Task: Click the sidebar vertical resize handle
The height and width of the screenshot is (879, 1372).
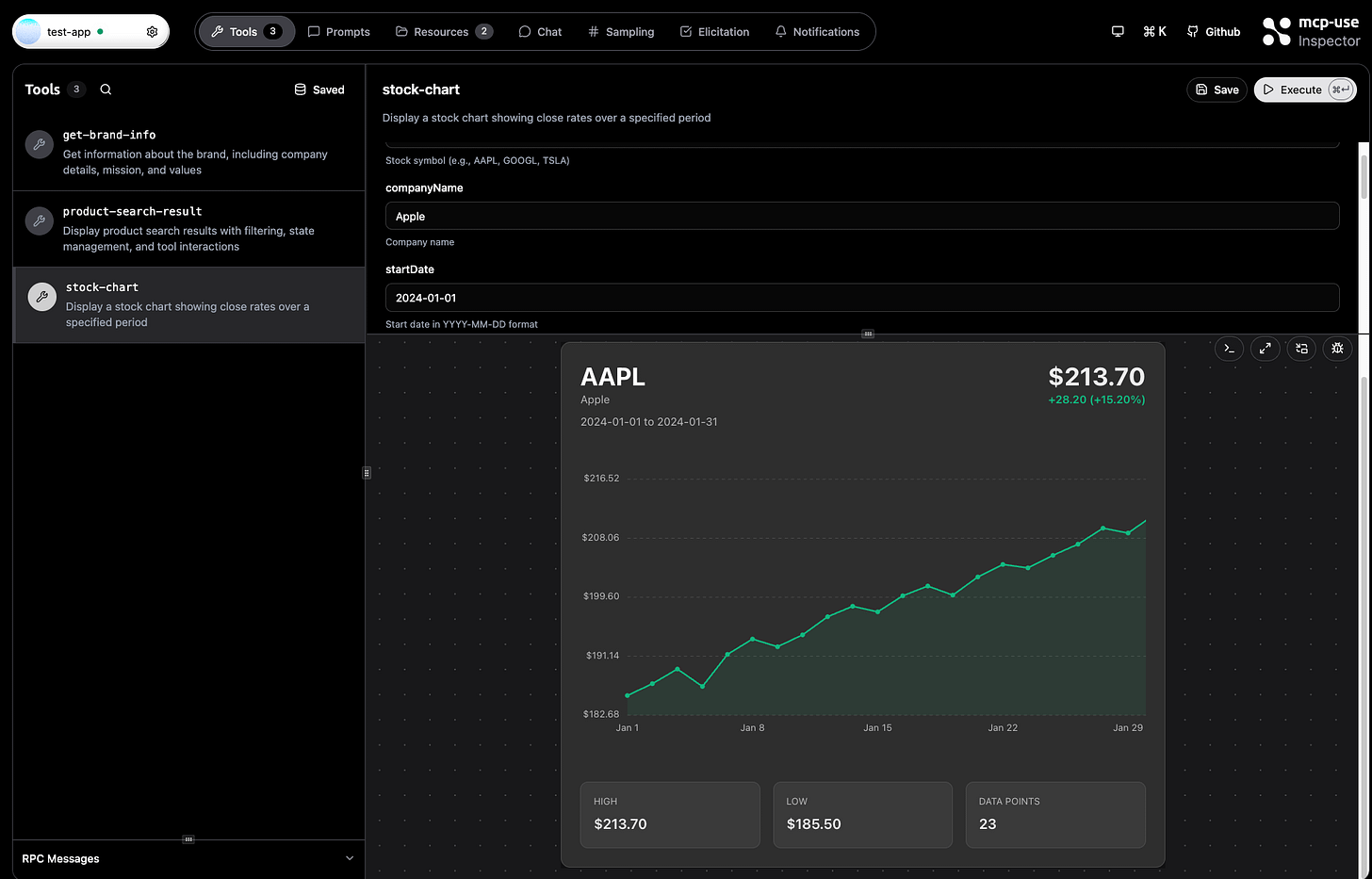Action: pyautogui.click(x=367, y=472)
